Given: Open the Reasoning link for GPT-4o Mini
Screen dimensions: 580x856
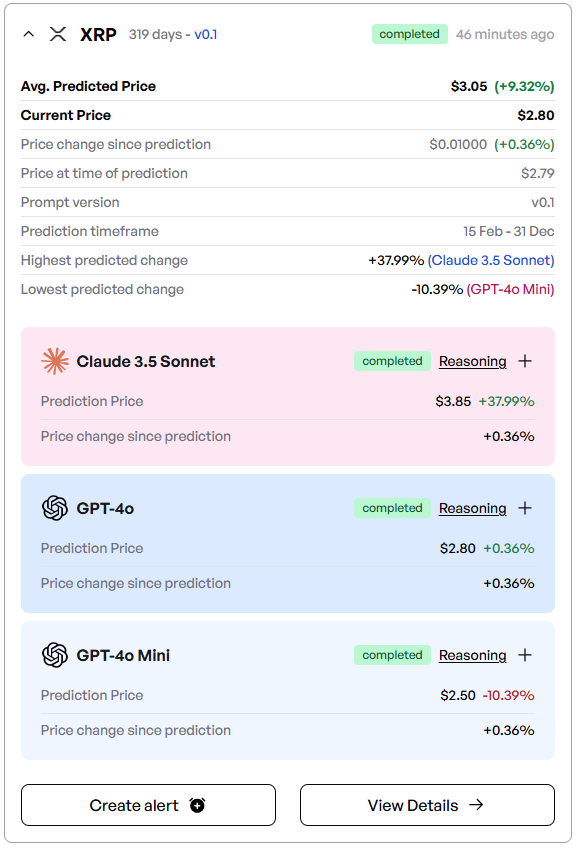Looking at the screenshot, I should tap(472, 655).
